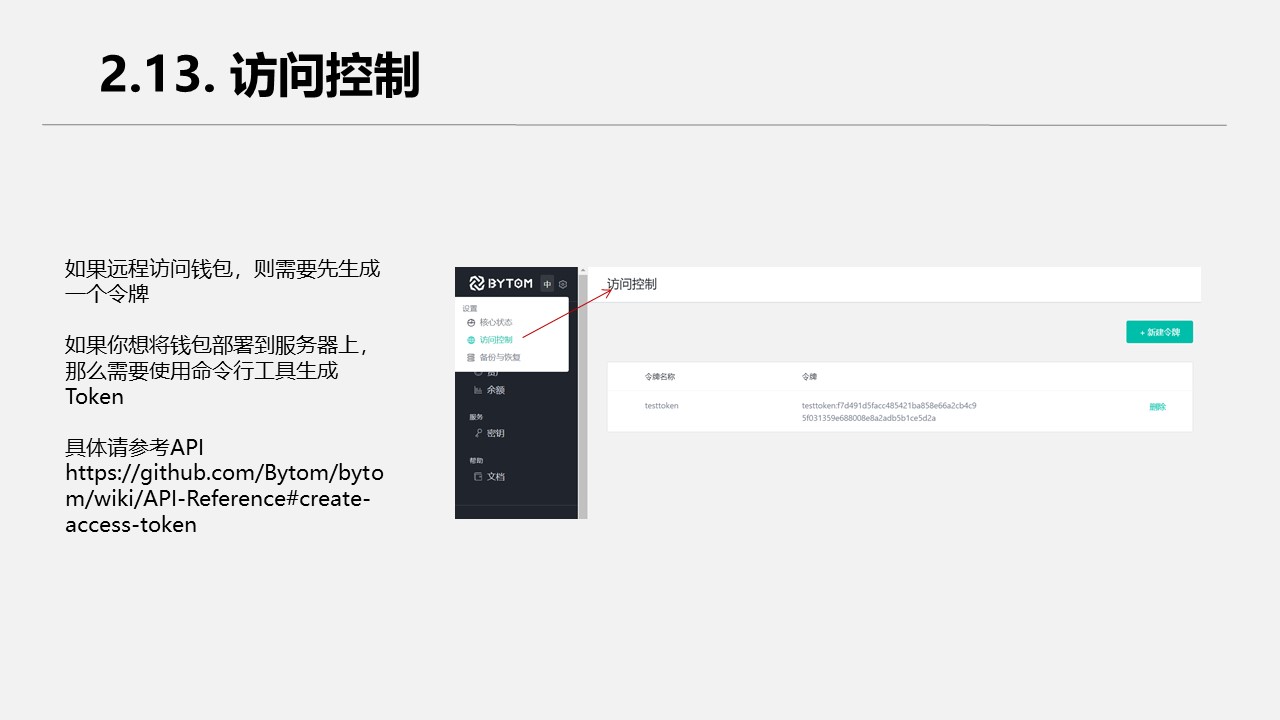1280x720 pixels.
Task: Click the testtoken token hash value
Action: point(888,412)
